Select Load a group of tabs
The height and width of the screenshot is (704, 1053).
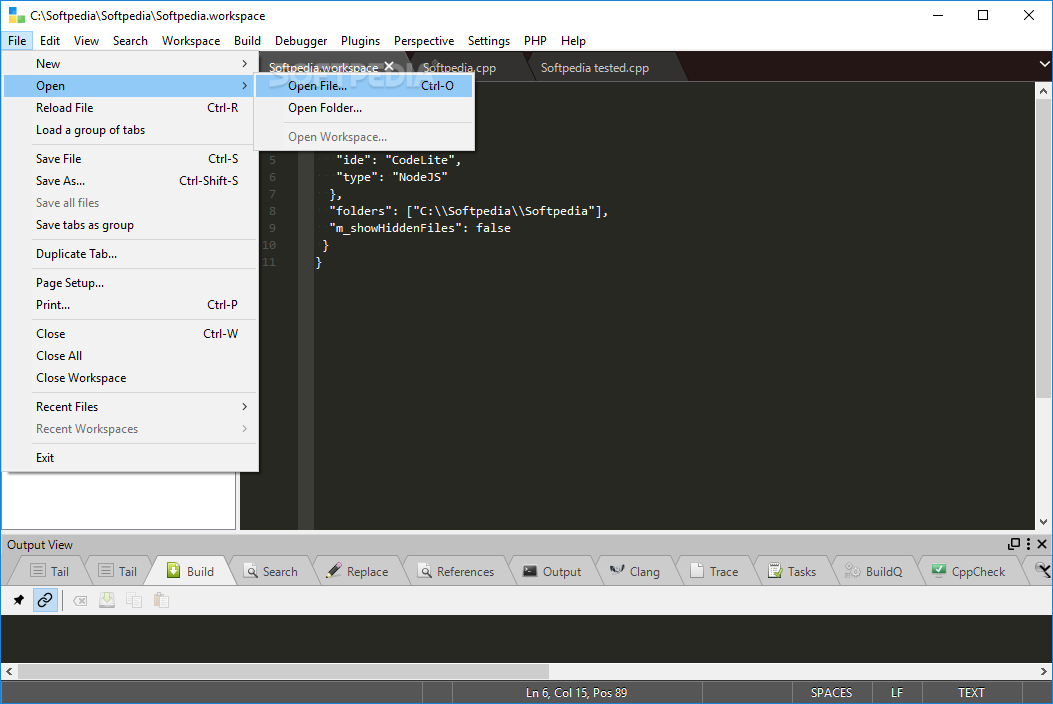[130, 130]
